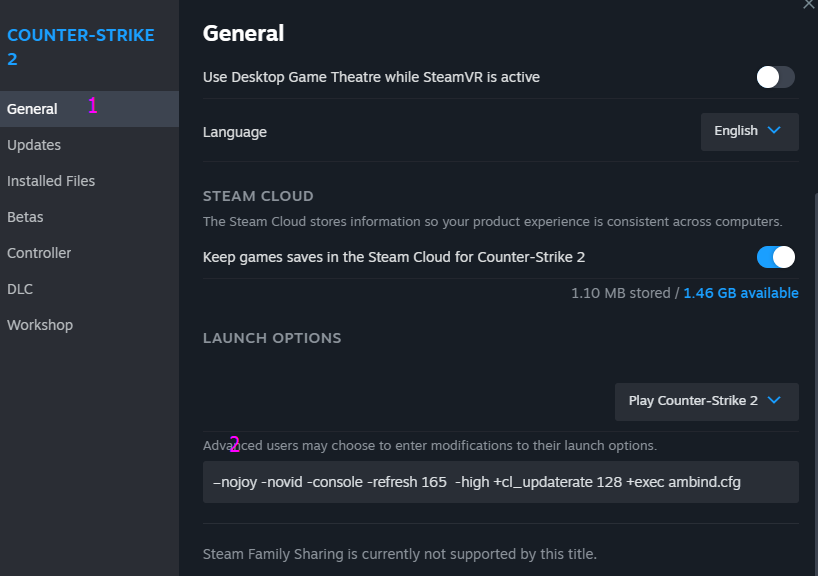Click the Steam Family Sharing notice text
Image resolution: width=818 pixels, height=576 pixels.
pyautogui.click(x=399, y=554)
